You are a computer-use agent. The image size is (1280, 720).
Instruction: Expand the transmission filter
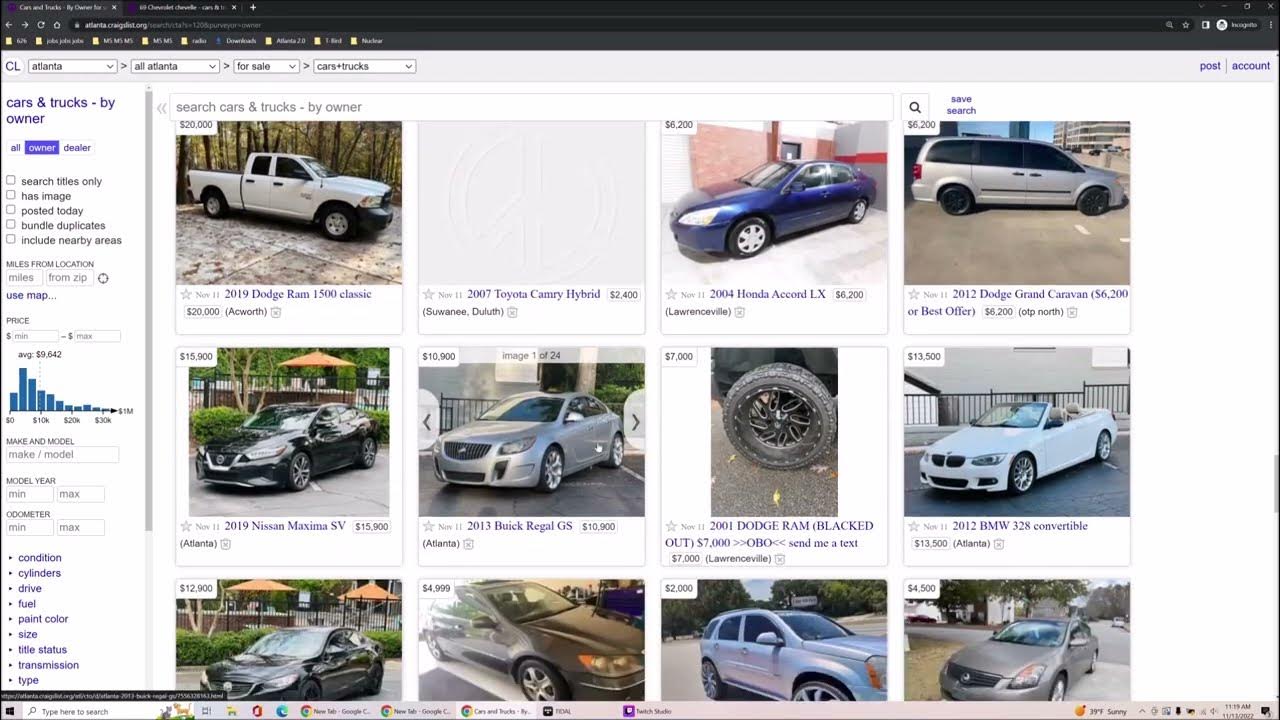tap(48, 665)
